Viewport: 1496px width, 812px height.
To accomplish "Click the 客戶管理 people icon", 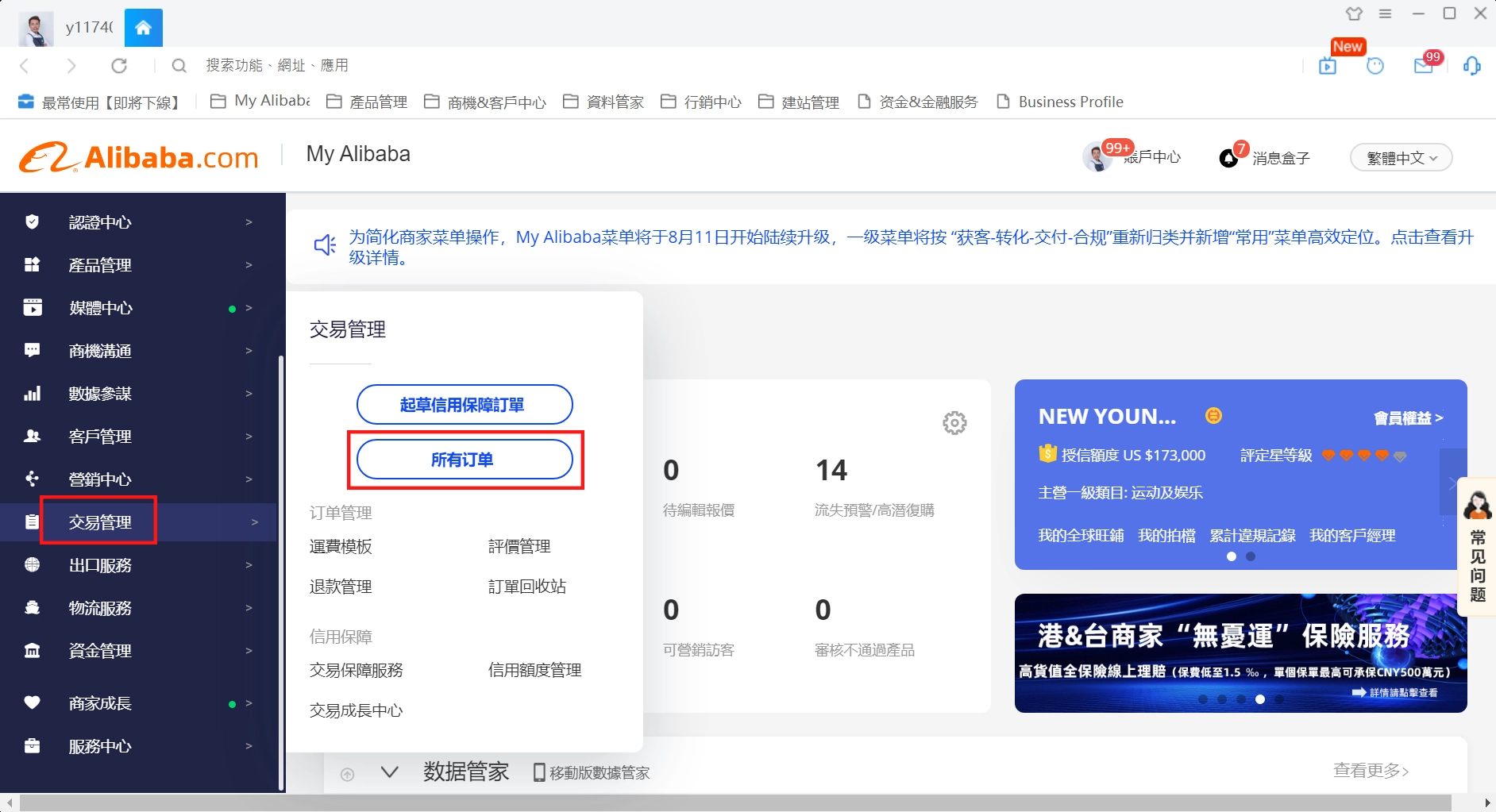I will click(x=32, y=437).
